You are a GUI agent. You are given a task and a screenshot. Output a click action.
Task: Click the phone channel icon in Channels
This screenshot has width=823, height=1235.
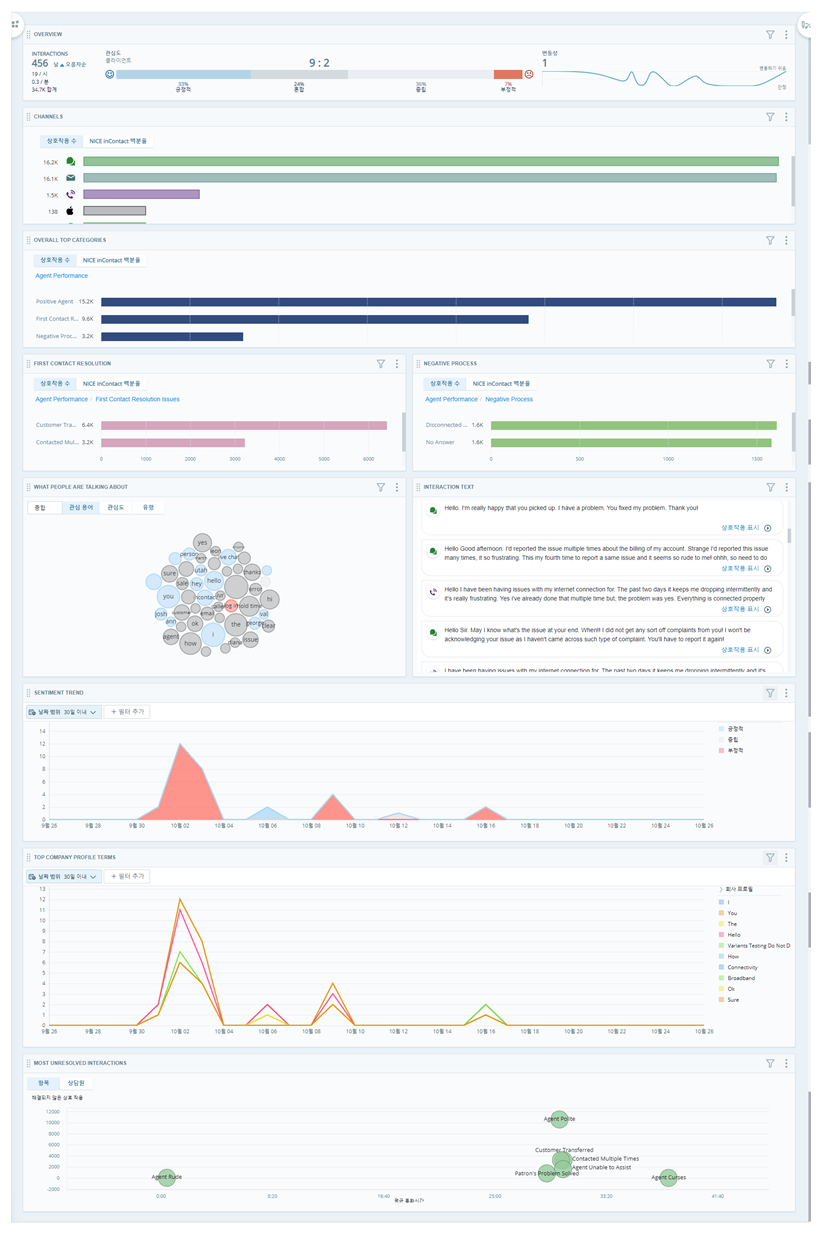71,194
